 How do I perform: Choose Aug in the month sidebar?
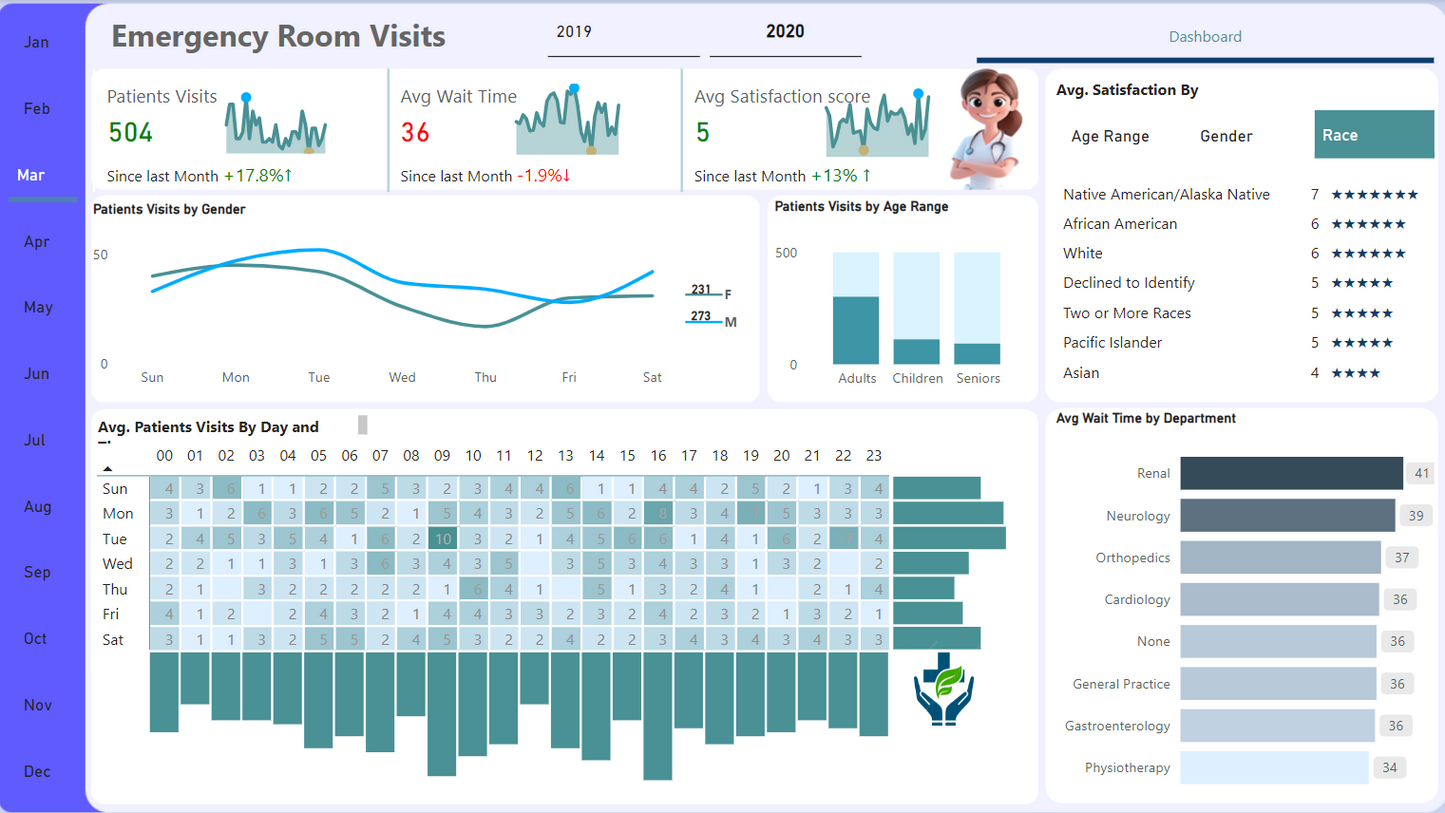pyautogui.click(x=38, y=507)
